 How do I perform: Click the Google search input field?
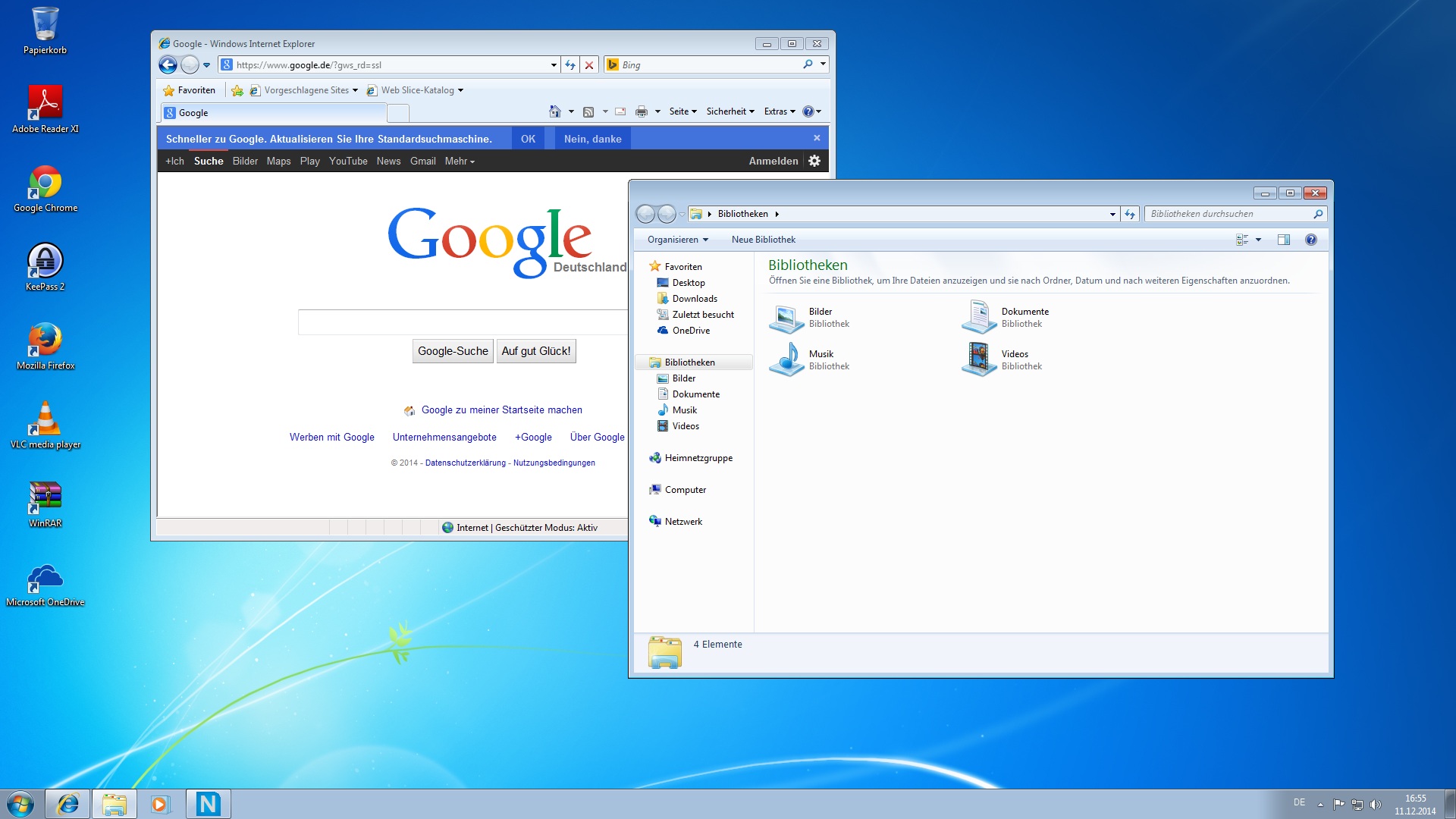(x=463, y=322)
